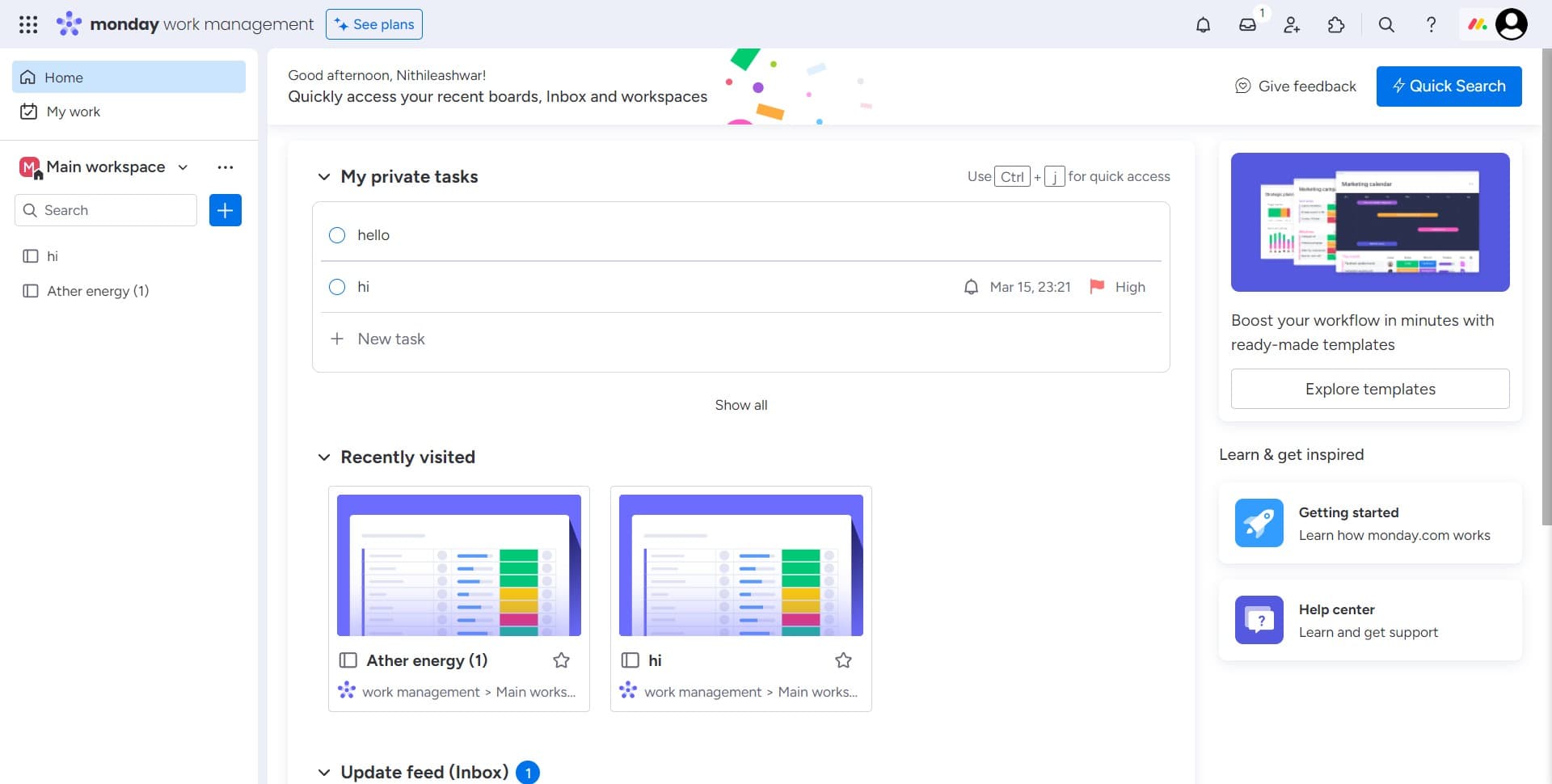Viewport: 1552px width, 784px height.
Task: Open the inbox tray icon
Action: pyautogui.click(x=1247, y=25)
